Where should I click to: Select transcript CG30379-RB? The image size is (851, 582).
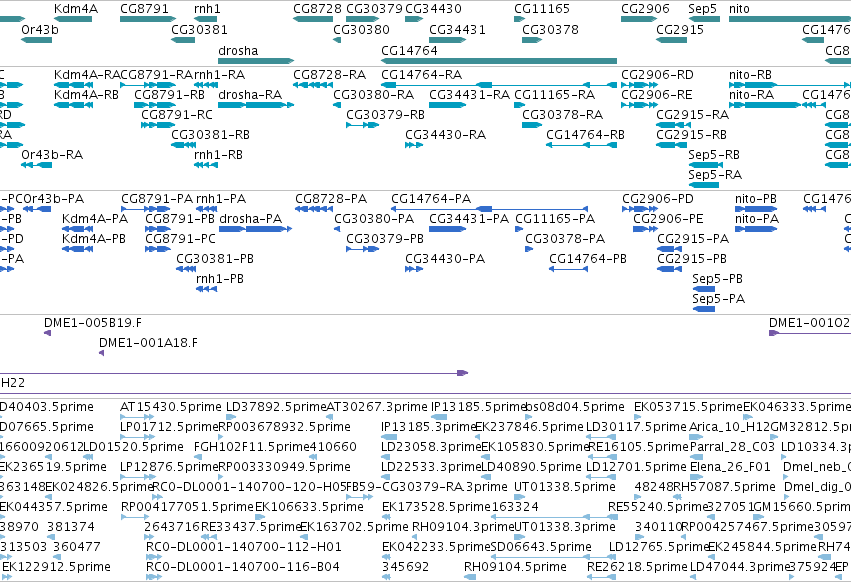363,125
